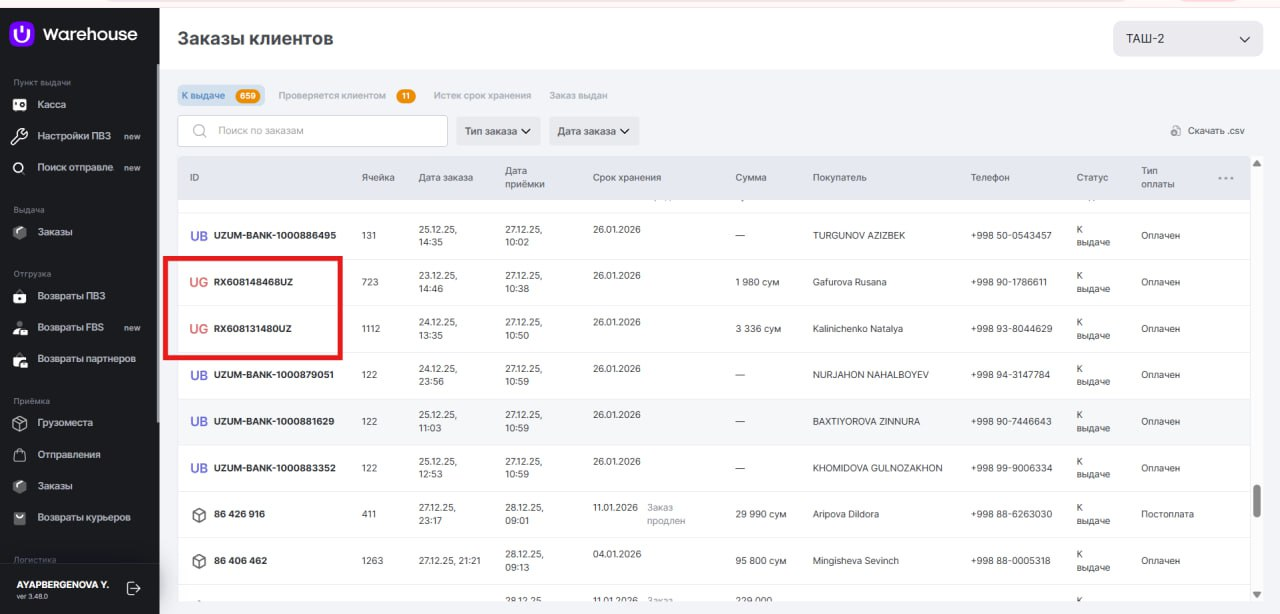Open table column options three dots
1280x614 pixels.
[x=1226, y=178]
